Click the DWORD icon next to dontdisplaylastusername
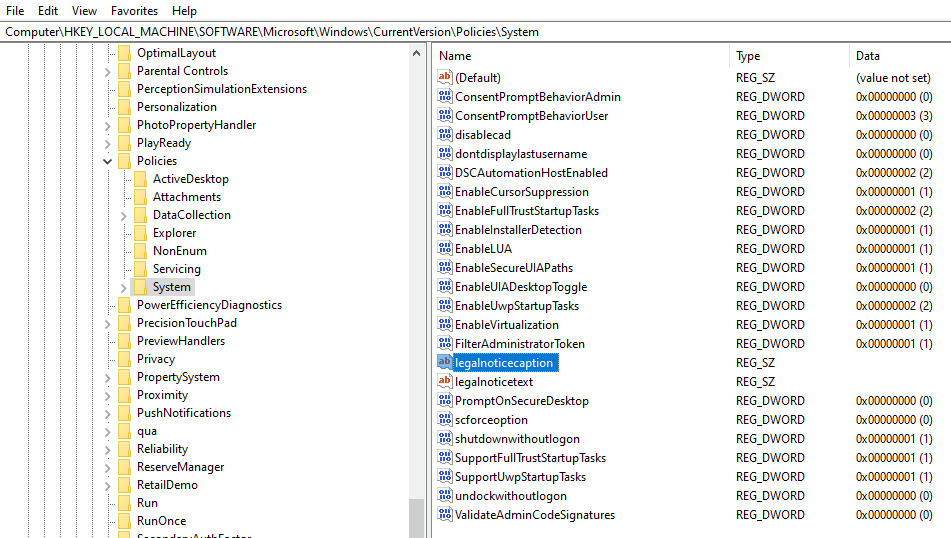The height and width of the screenshot is (538, 951). pos(445,153)
